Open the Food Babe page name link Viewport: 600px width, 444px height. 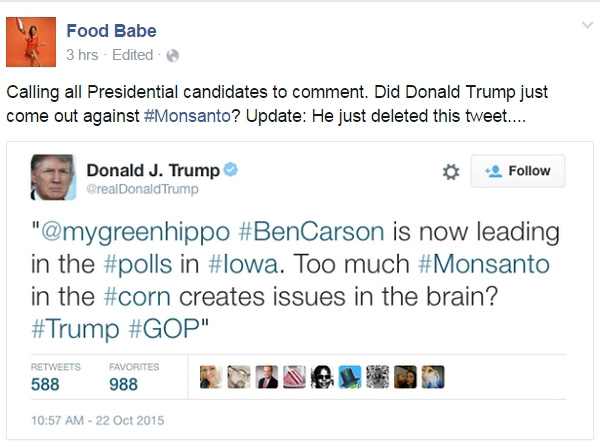tap(111, 31)
